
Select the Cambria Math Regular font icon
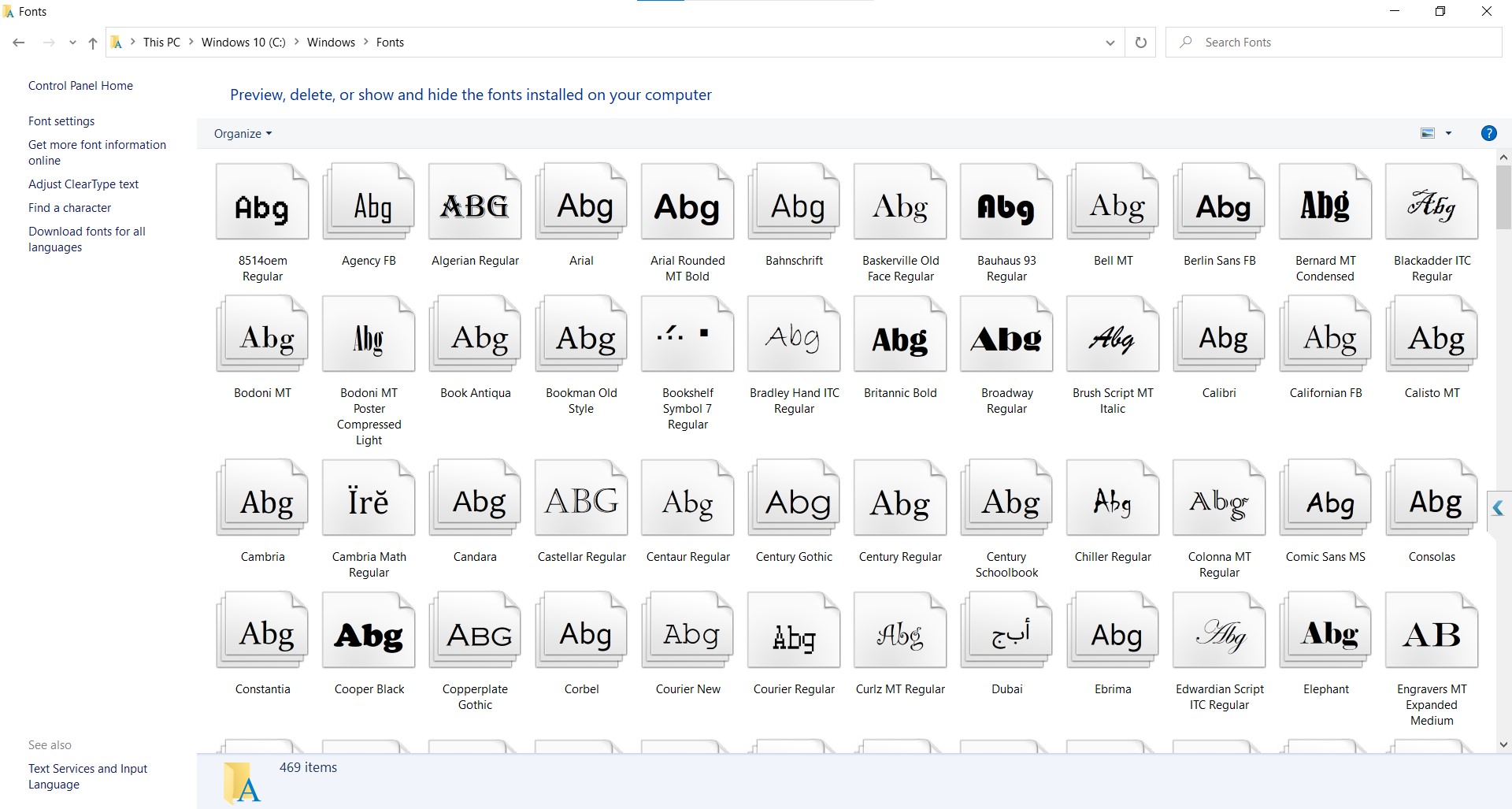tap(369, 498)
